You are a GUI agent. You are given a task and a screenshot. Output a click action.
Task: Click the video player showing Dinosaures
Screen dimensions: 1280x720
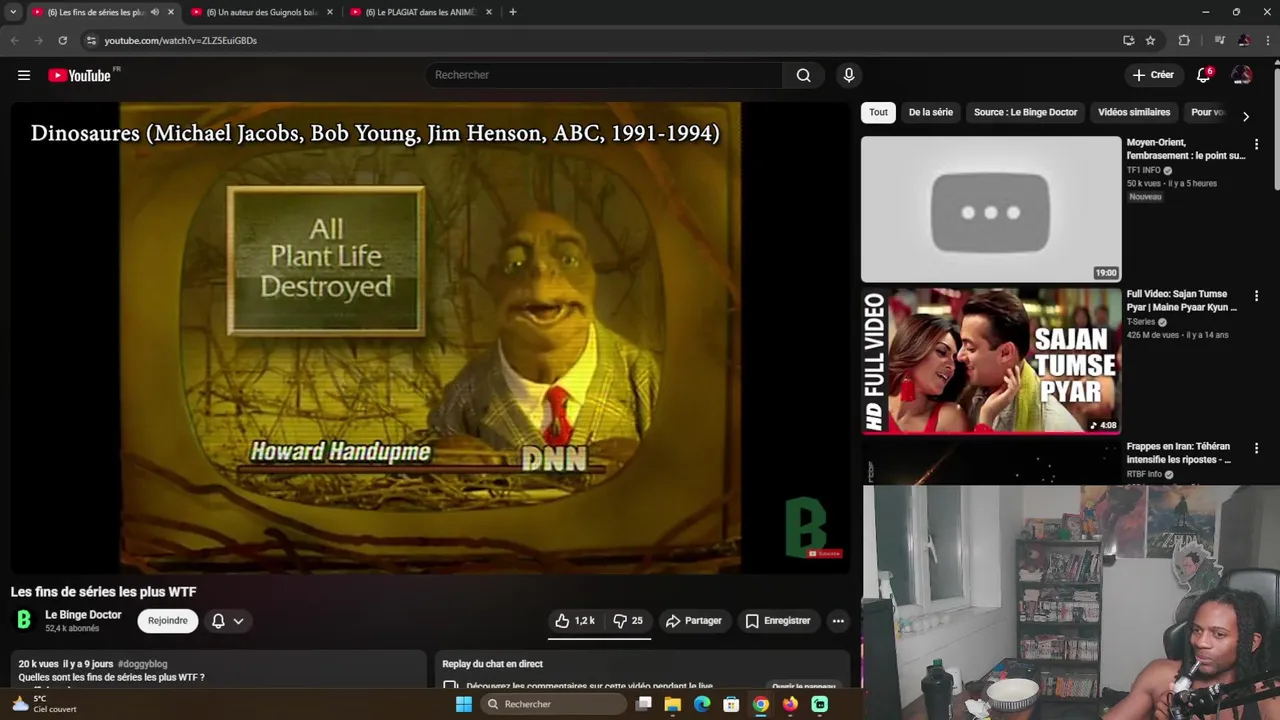(x=430, y=337)
